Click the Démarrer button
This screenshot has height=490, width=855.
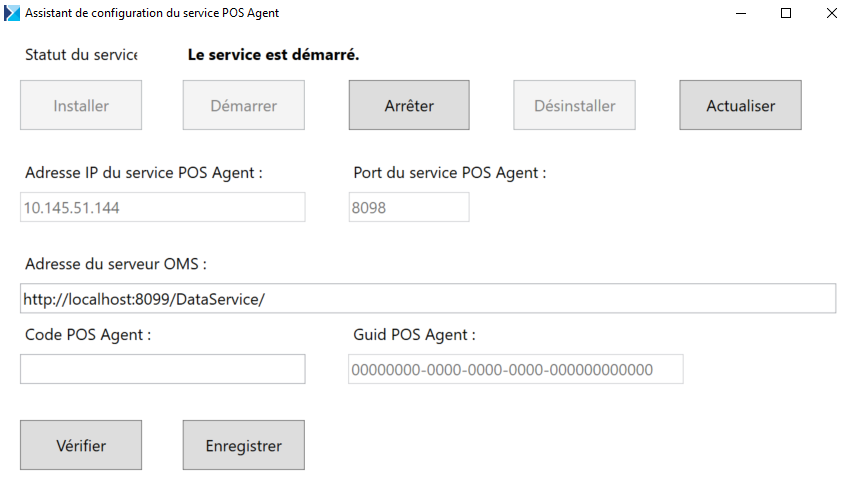(x=244, y=105)
